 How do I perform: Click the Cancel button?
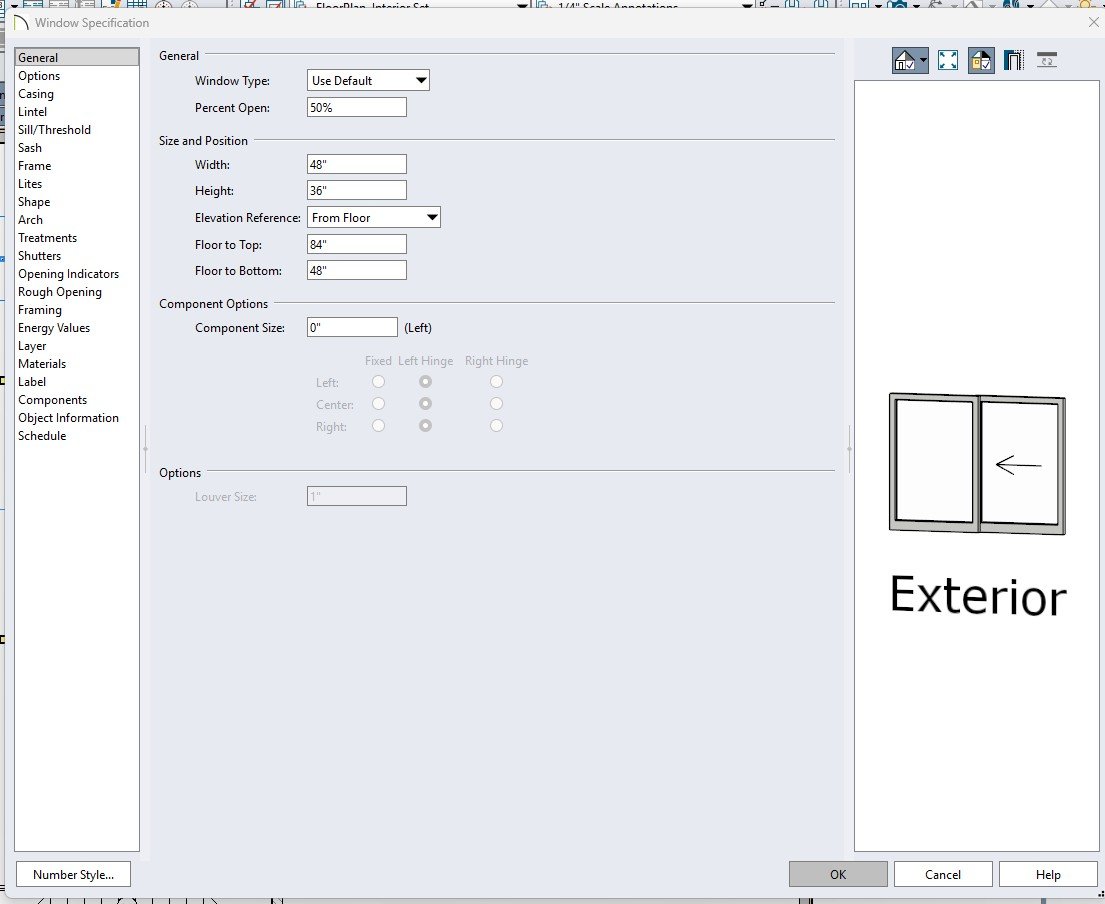[942, 875]
